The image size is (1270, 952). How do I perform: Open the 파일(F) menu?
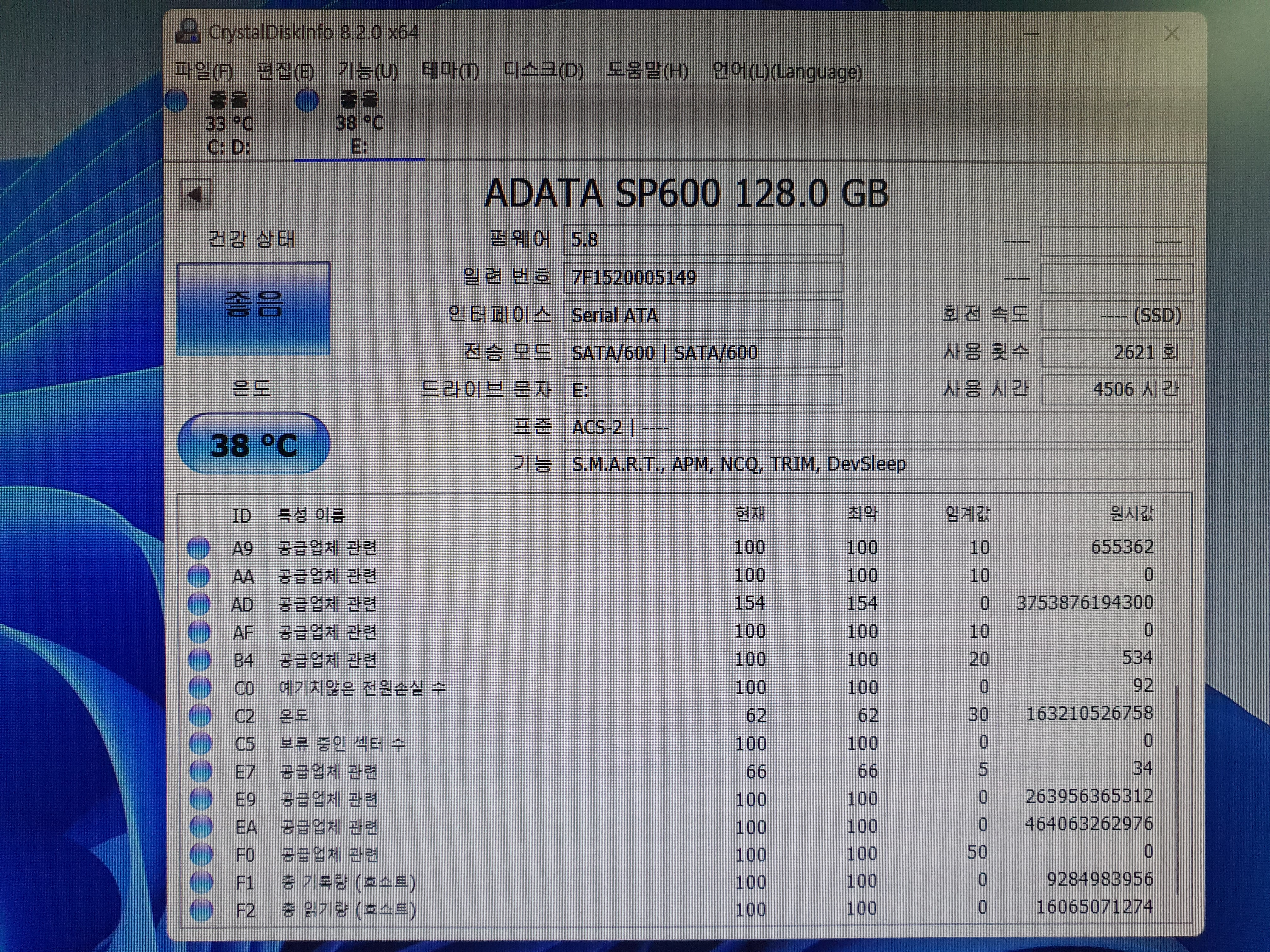coord(204,71)
